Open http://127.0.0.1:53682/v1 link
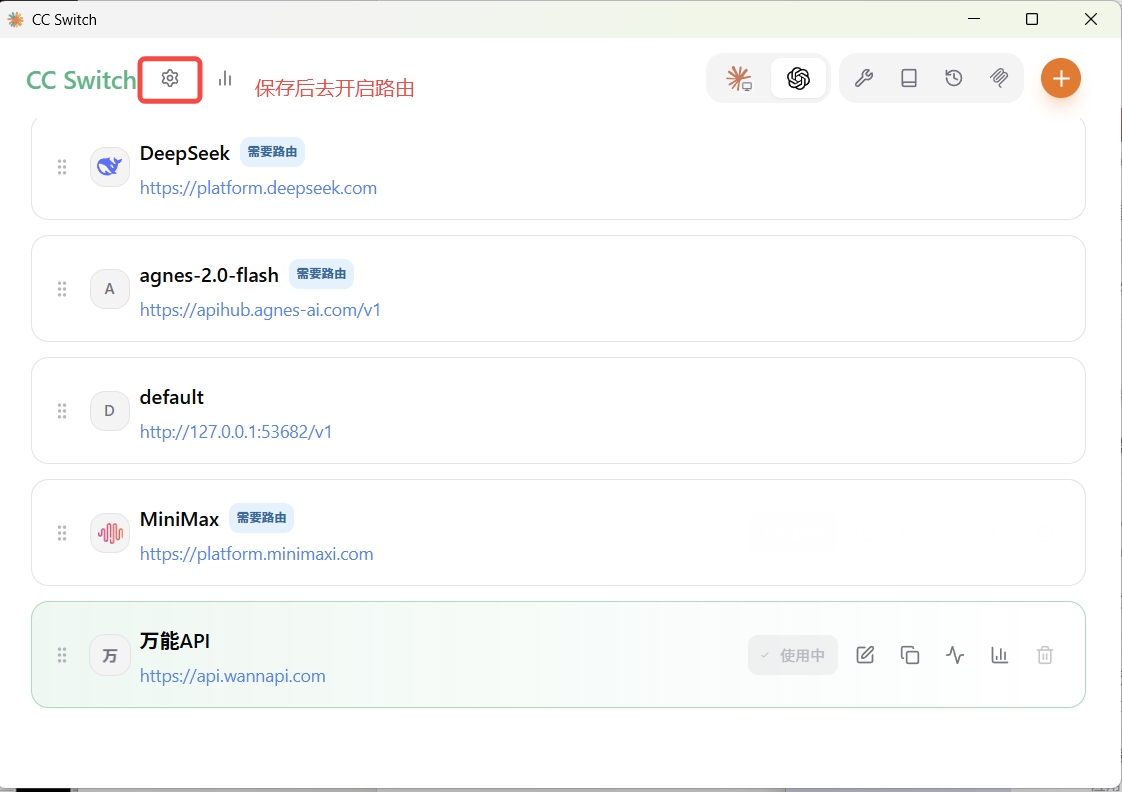Image resolution: width=1122 pixels, height=792 pixels. pos(236,432)
